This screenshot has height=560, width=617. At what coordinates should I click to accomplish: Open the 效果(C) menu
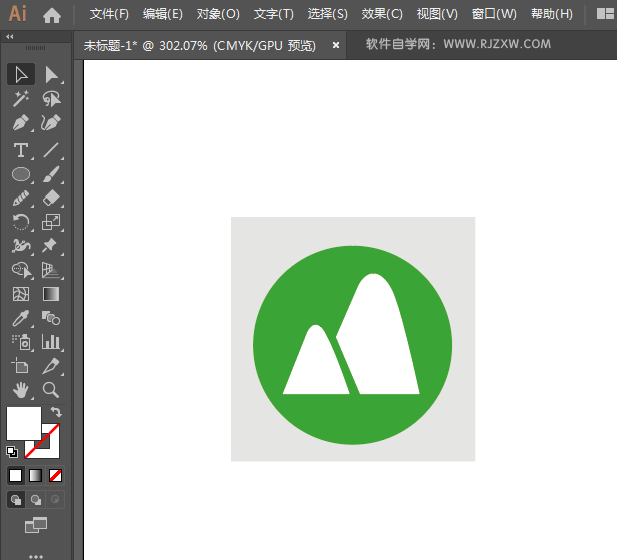tap(382, 14)
